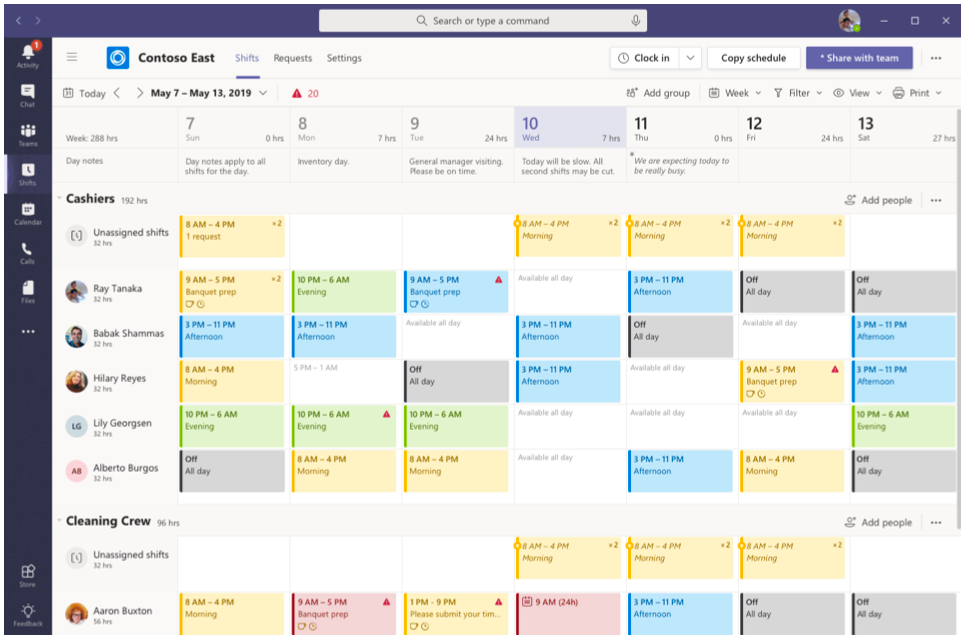Show more apps ellipsis in sidebar

(28, 332)
